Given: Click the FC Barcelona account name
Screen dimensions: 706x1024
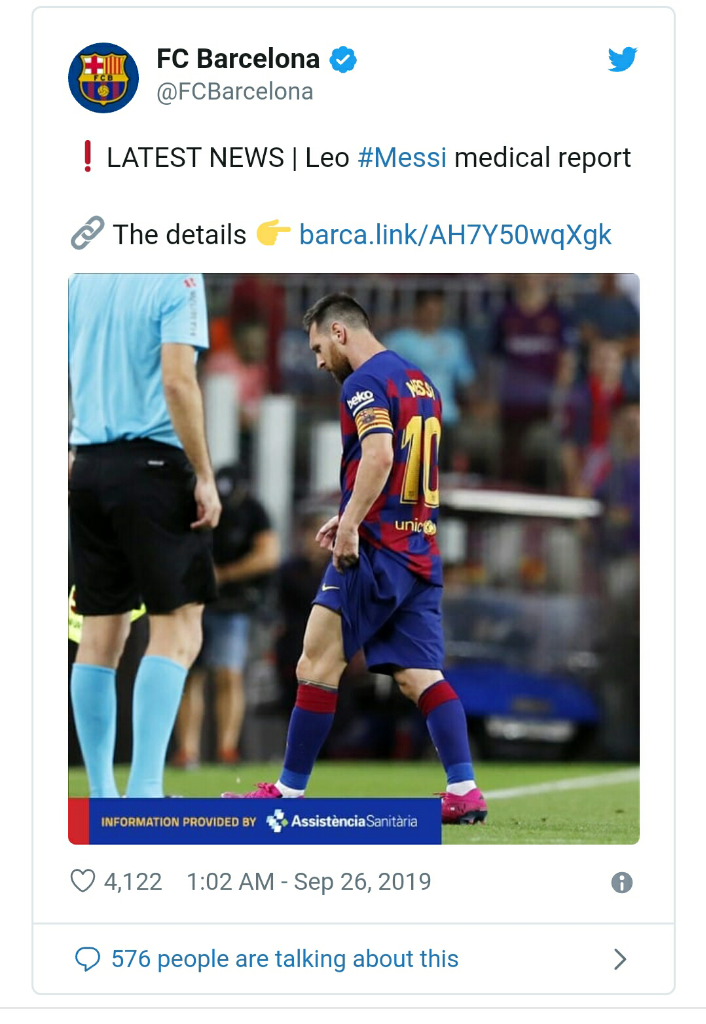Looking at the screenshot, I should point(238,59).
